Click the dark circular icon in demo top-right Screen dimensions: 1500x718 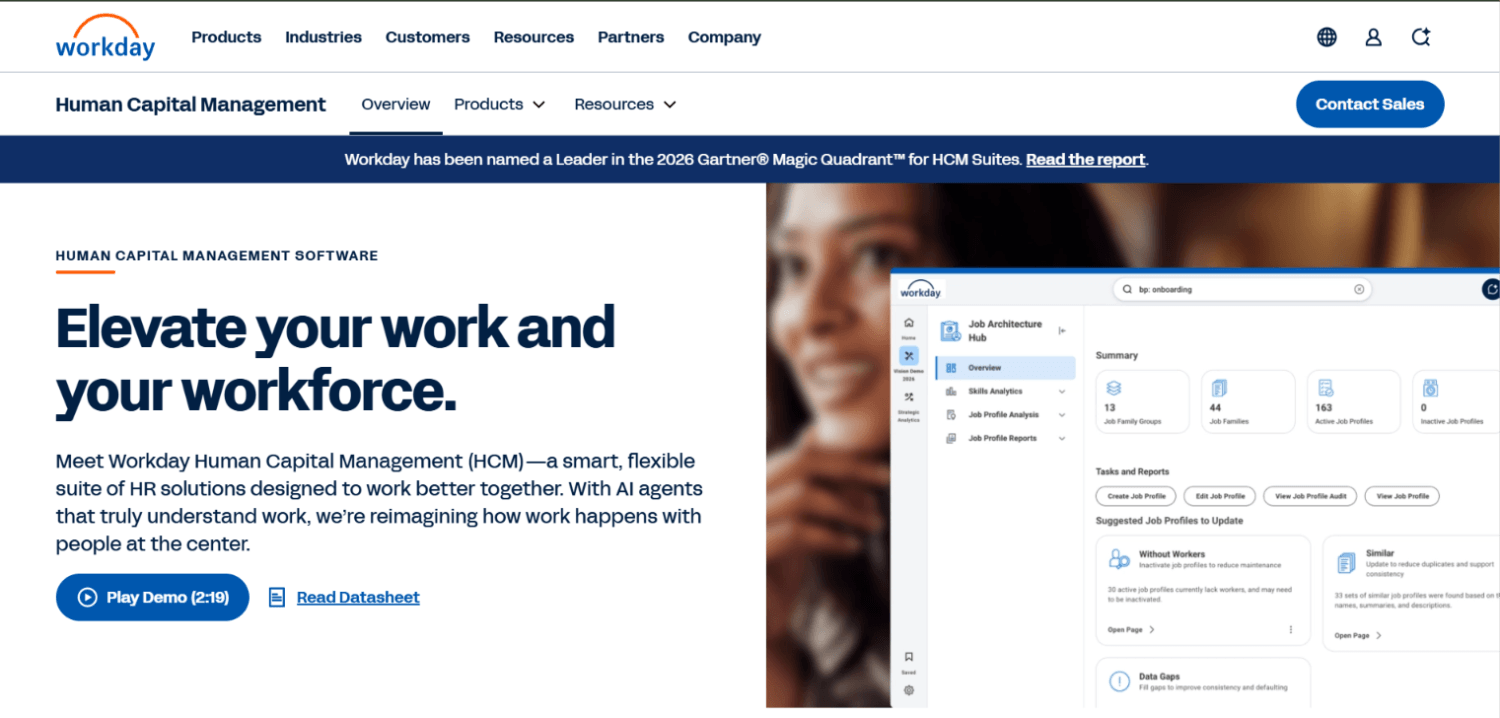point(1491,289)
